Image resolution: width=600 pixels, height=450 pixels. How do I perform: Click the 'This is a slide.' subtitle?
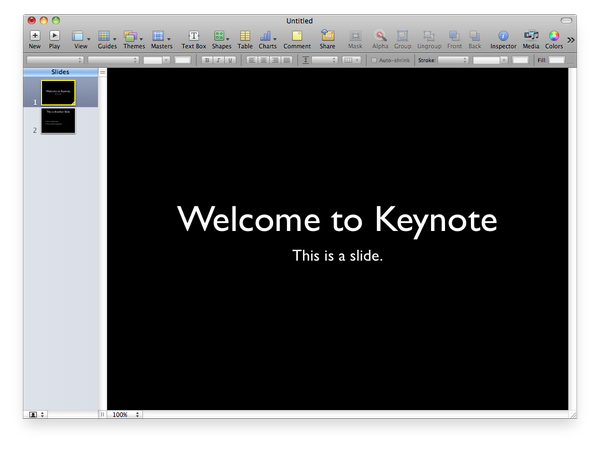(x=337, y=256)
